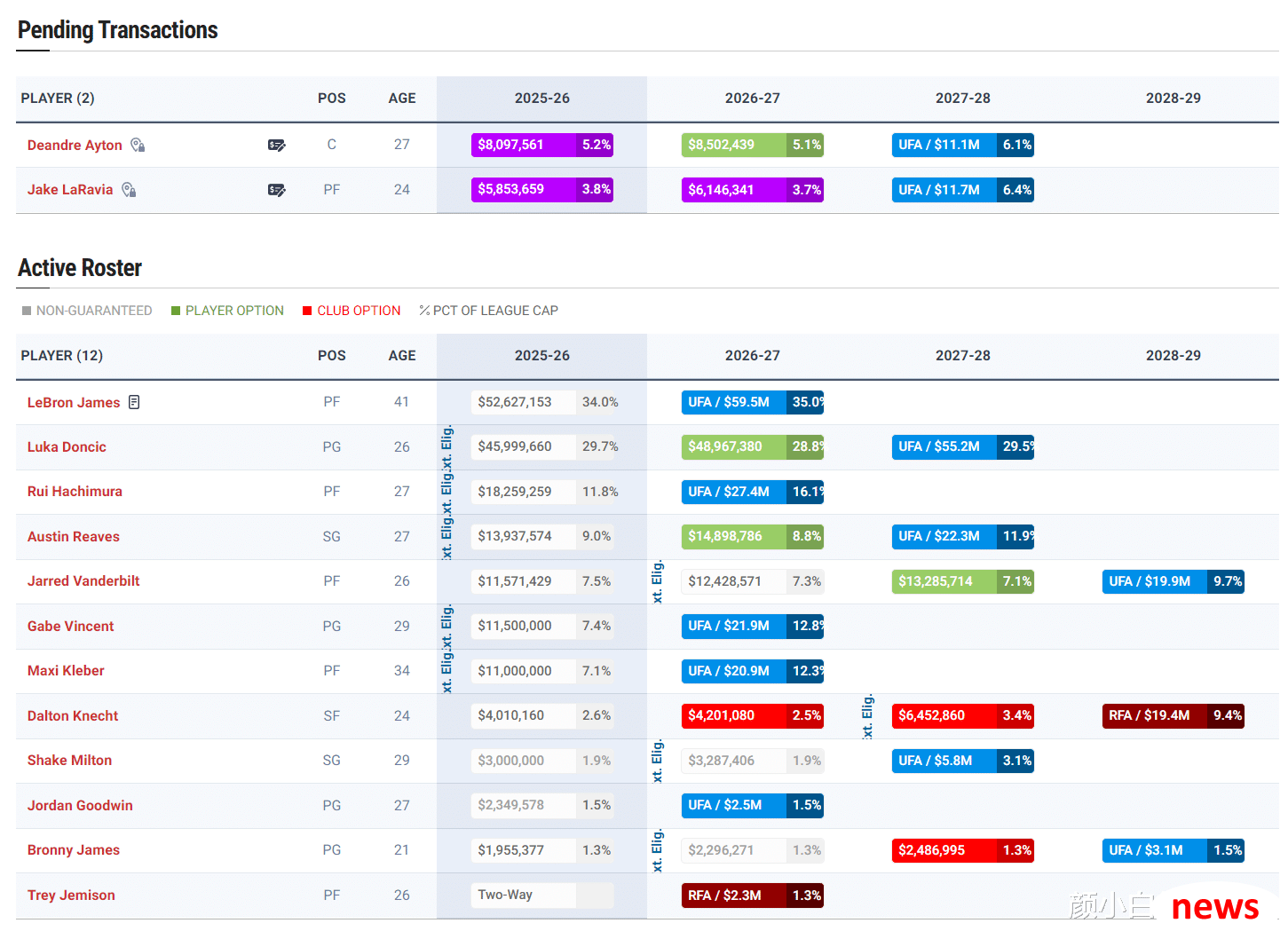Open Austin Reaves player link
The height and width of the screenshot is (939, 1288).
pyautogui.click(x=74, y=536)
